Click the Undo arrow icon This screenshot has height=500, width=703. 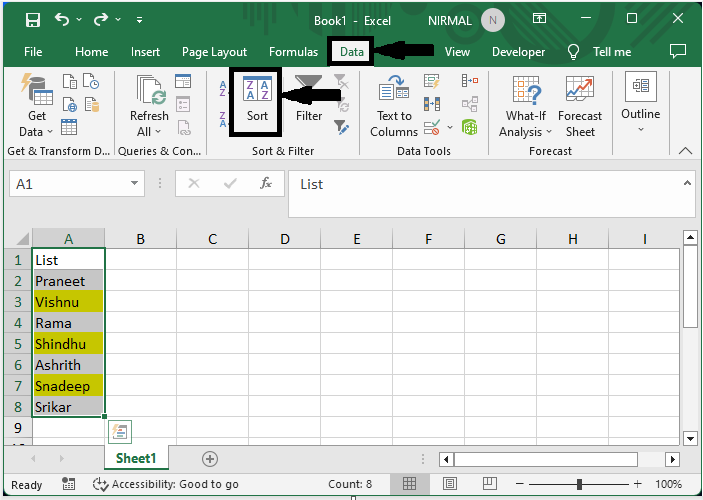[x=62, y=19]
